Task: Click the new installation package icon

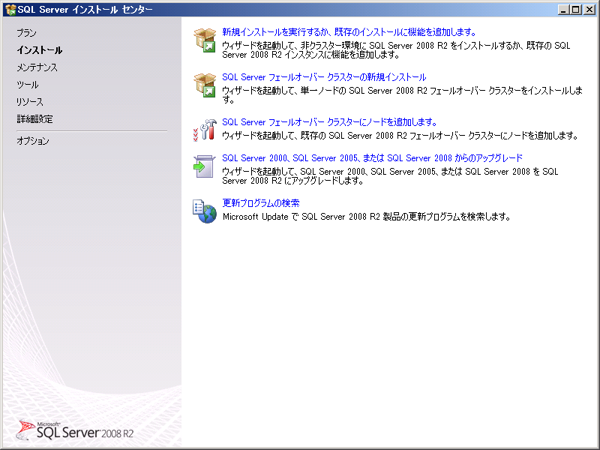Action: [x=205, y=40]
